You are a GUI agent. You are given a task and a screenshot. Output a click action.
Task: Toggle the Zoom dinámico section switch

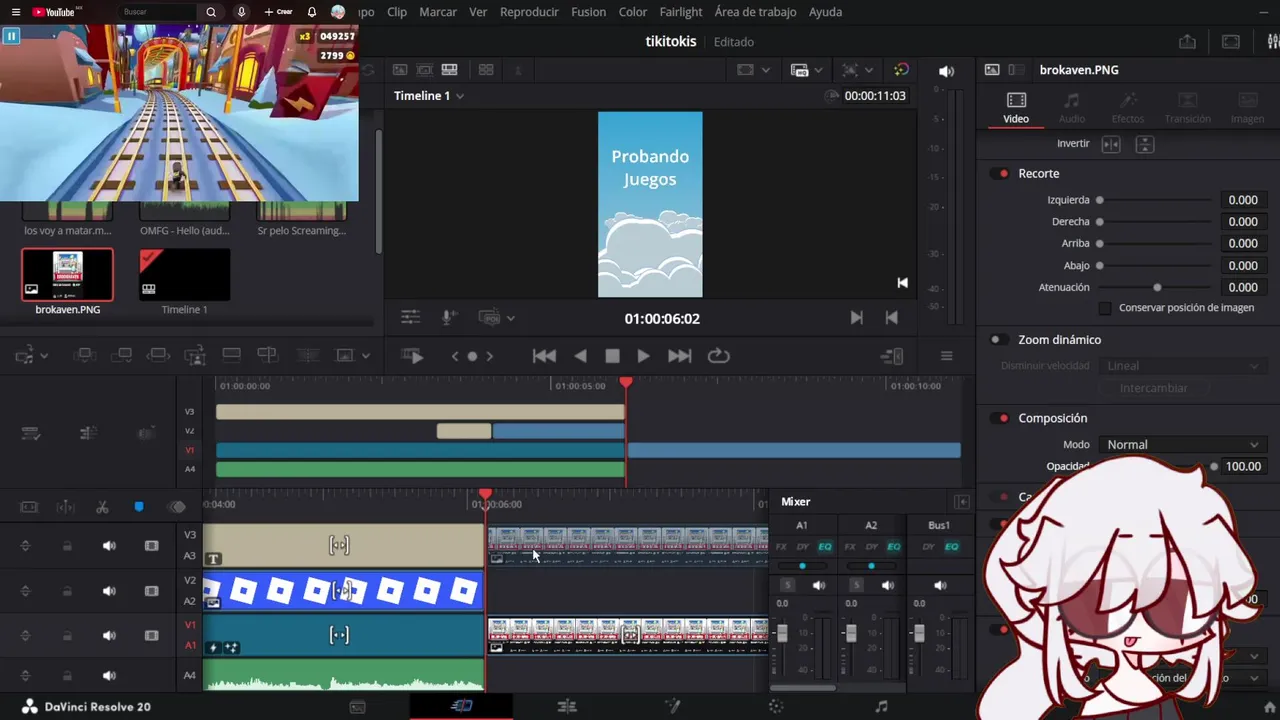[x=999, y=340]
